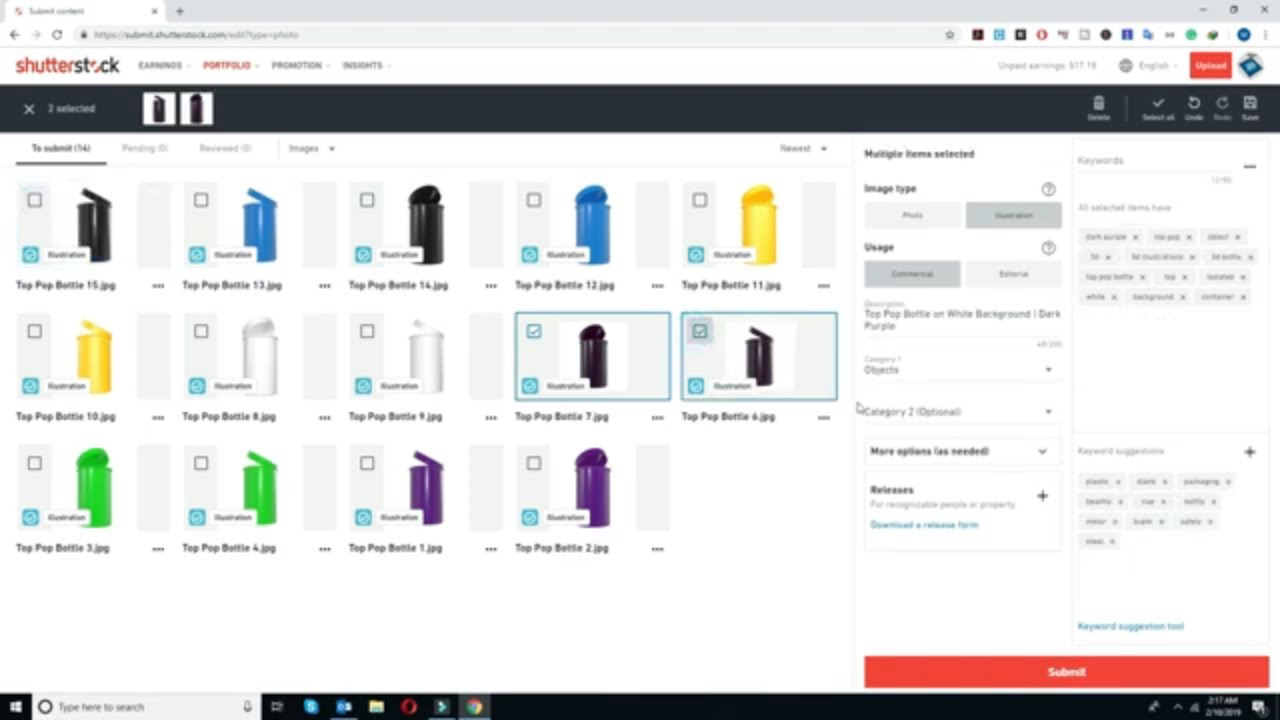Viewport: 1280px width, 720px height.
Task: Switch to the Pending tab
Action: click(145, 149)
